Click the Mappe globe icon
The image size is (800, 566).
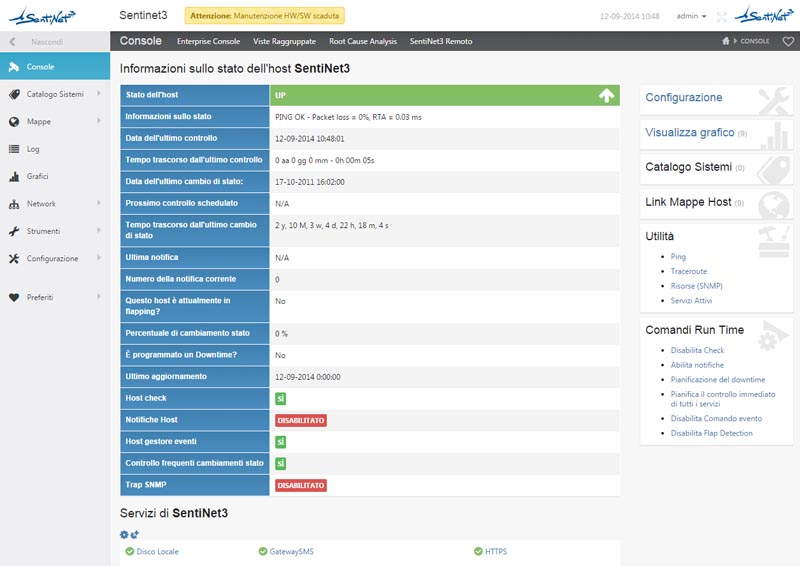[14, 121]
